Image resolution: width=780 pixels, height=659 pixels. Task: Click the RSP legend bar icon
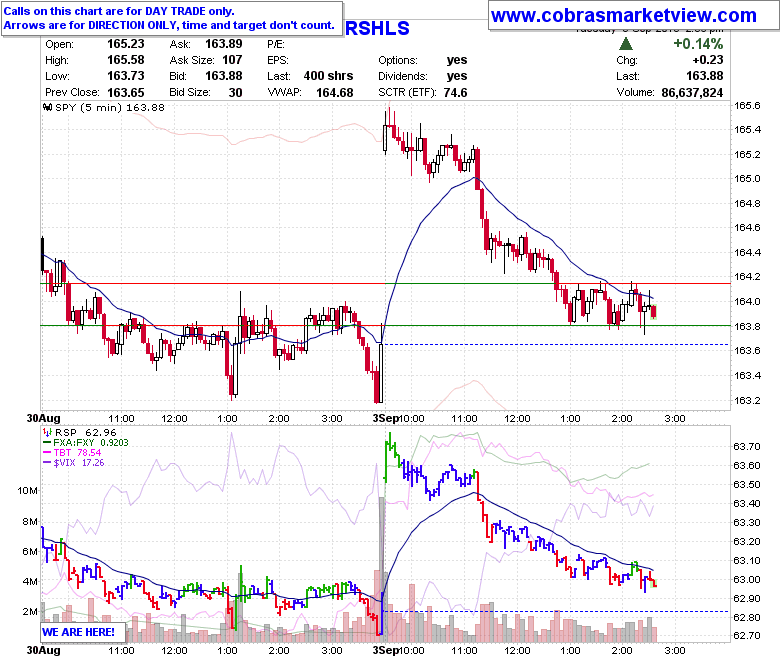point(48,432)
